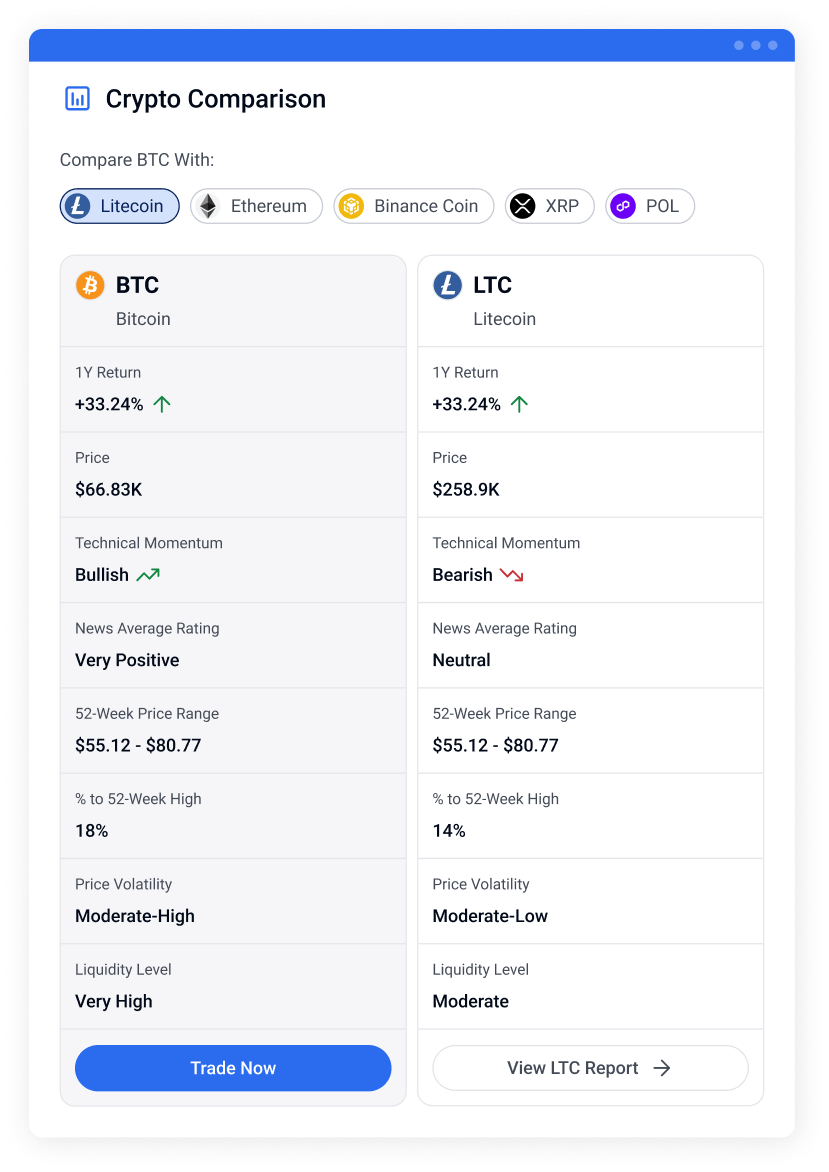Open the View LTC Report link
This screenshot has height=1172, width=829.
[x=590, y=1068]
